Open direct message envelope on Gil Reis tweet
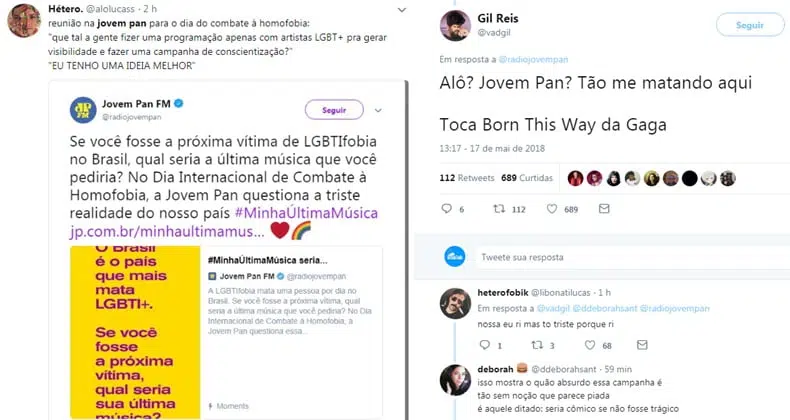 pos(604,208)
